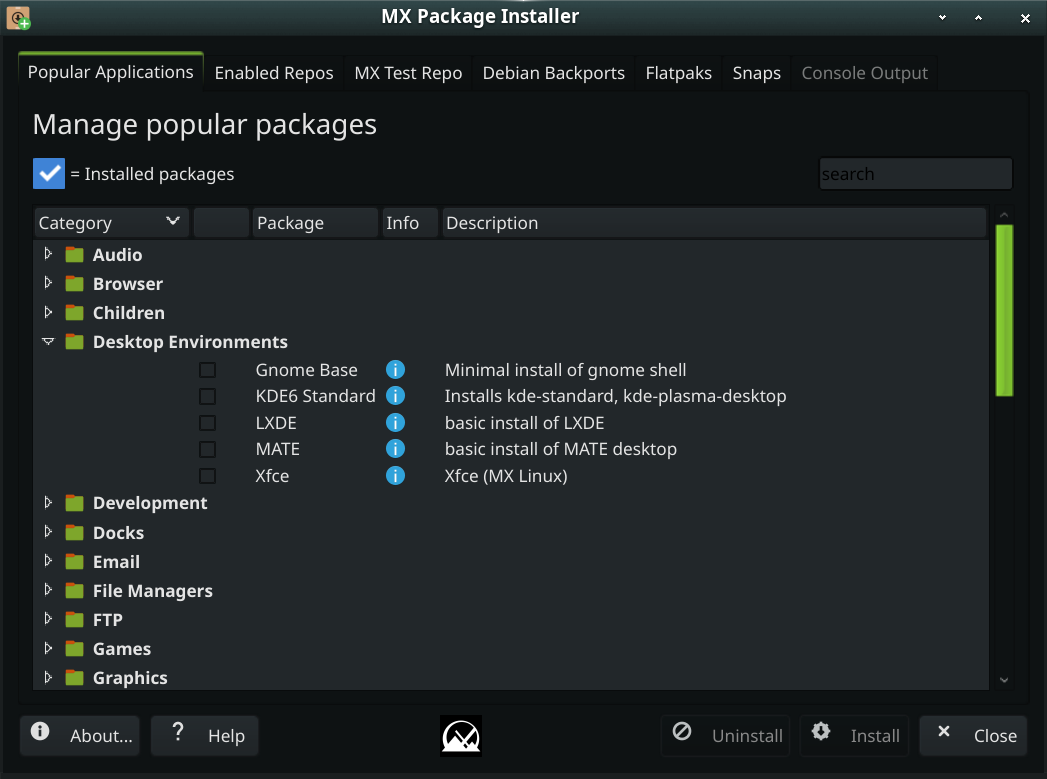Click the Info column header
Image resolution: width=1047 pixels, height=779 pixels.
410,222
